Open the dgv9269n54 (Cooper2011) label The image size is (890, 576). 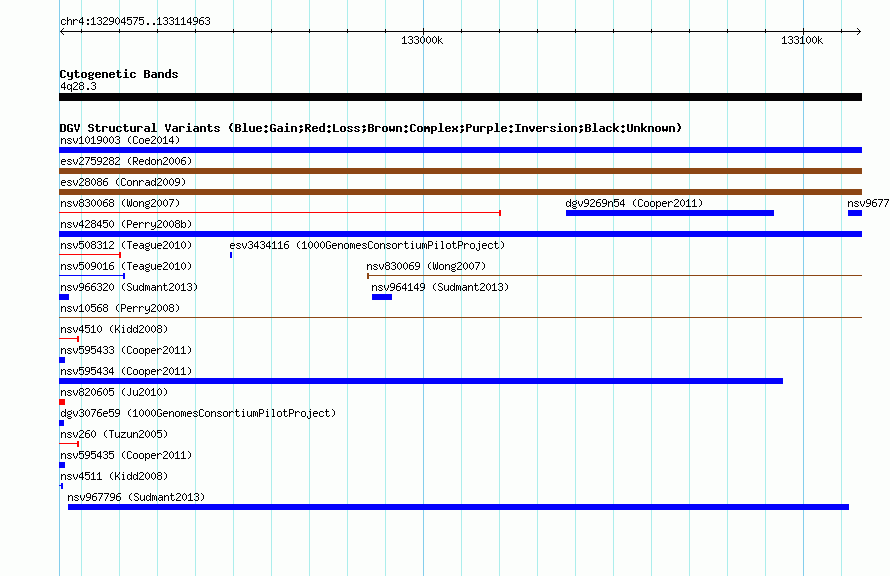pos(634,203)
